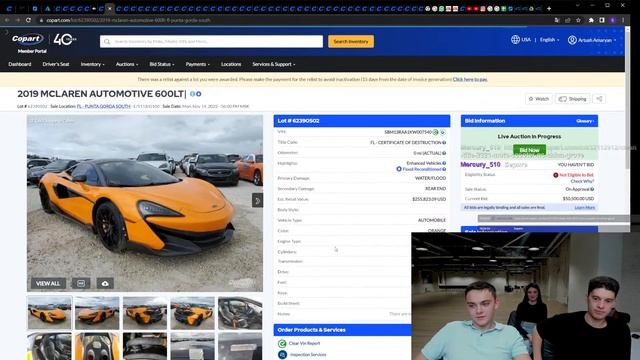Click the 'Click here to pay' link
640x360 pixels.
[x=470, y=79]
